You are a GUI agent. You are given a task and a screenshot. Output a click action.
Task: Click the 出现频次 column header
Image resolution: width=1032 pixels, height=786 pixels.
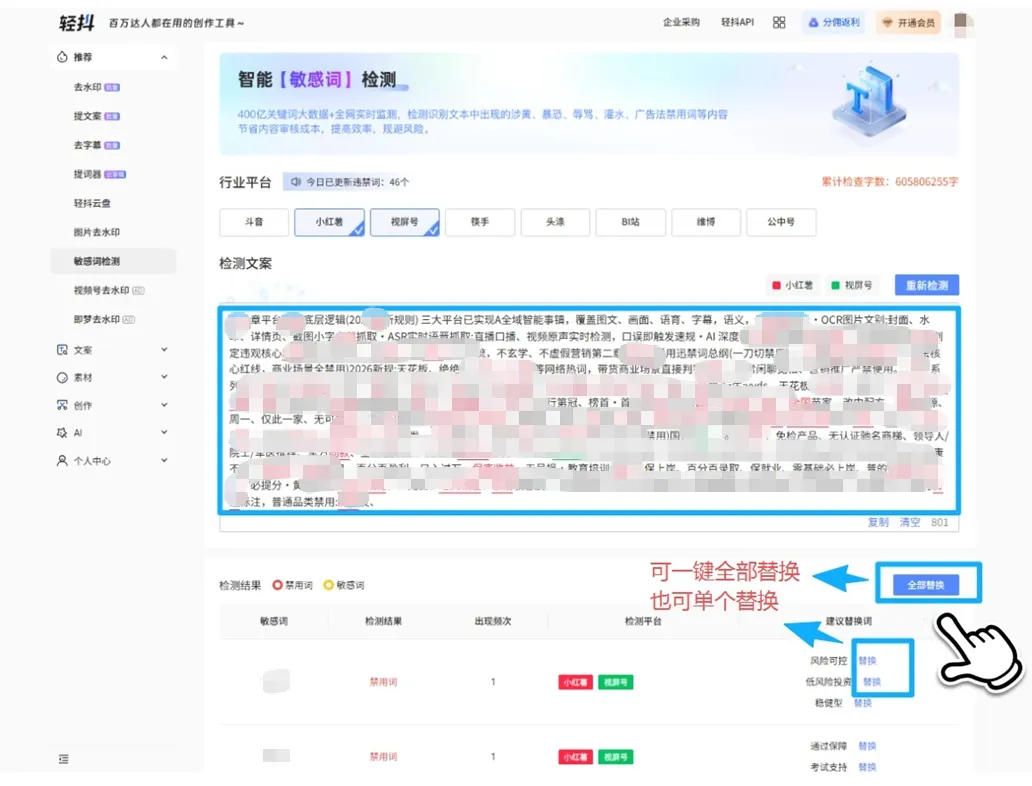[x=493, y=621]
